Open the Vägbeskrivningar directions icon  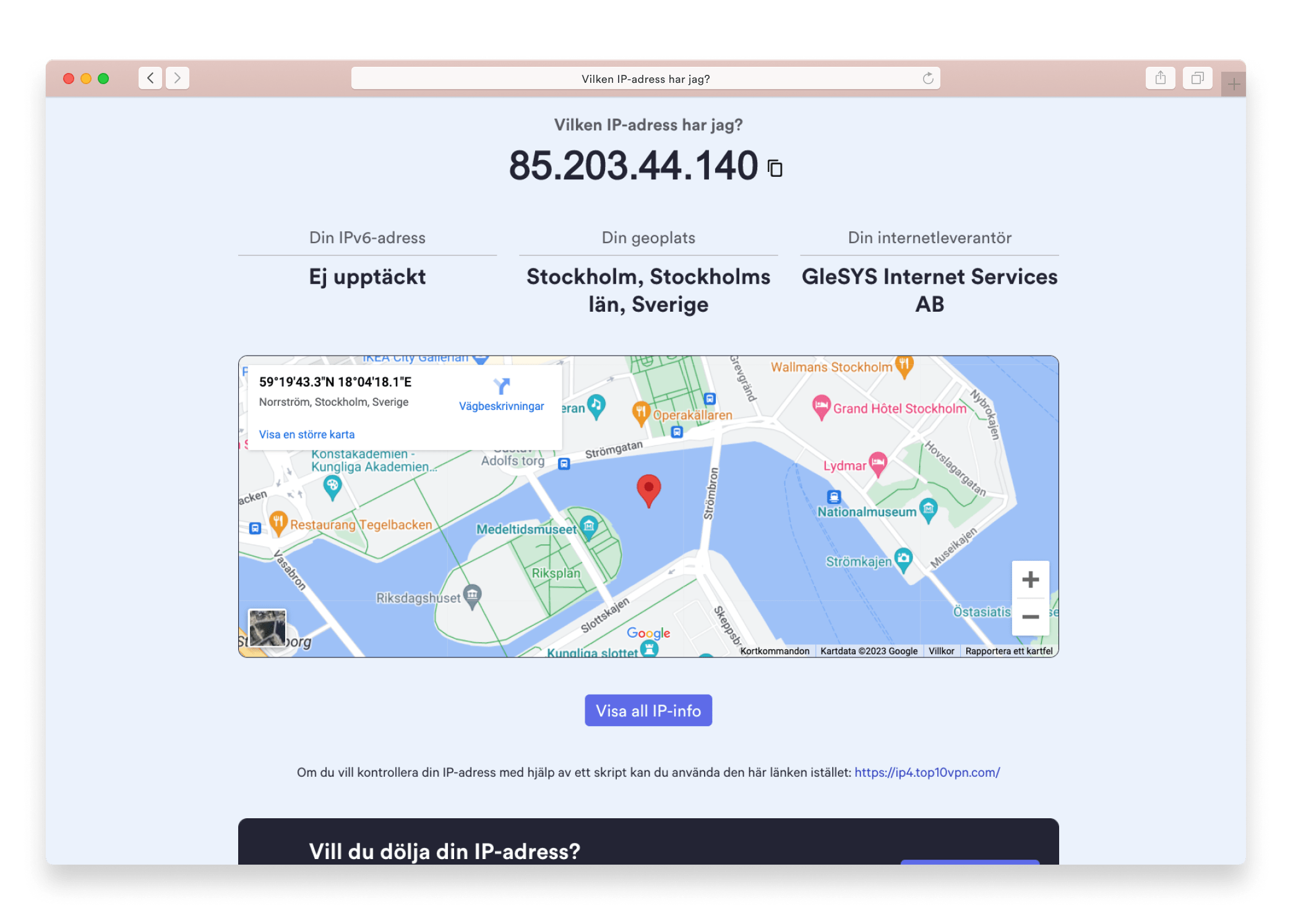pos(502,387)
